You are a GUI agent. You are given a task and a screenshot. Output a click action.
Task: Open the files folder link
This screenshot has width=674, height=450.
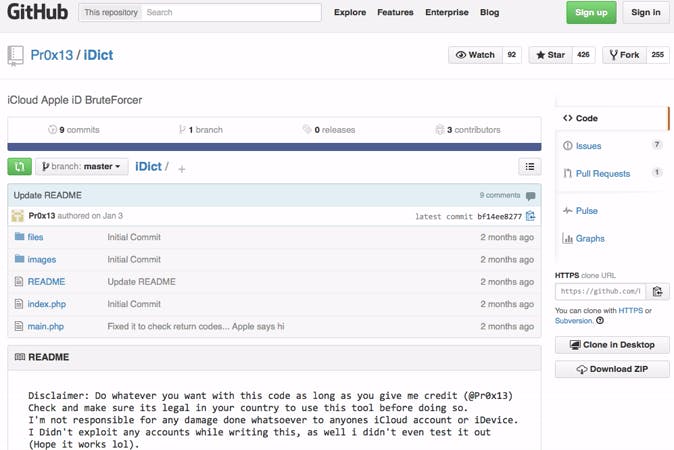[35, 237]
